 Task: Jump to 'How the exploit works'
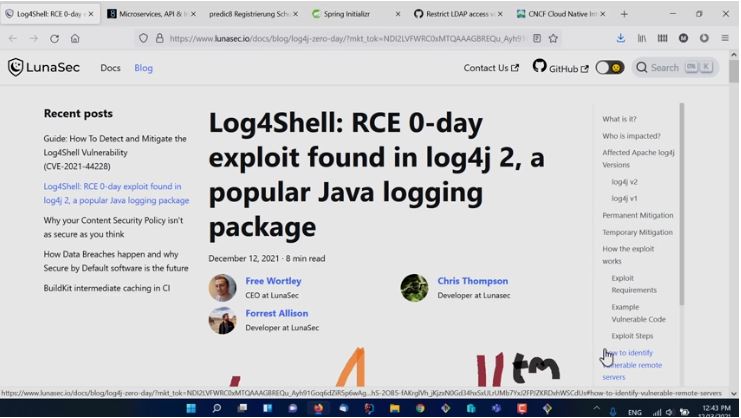[628, 255]
